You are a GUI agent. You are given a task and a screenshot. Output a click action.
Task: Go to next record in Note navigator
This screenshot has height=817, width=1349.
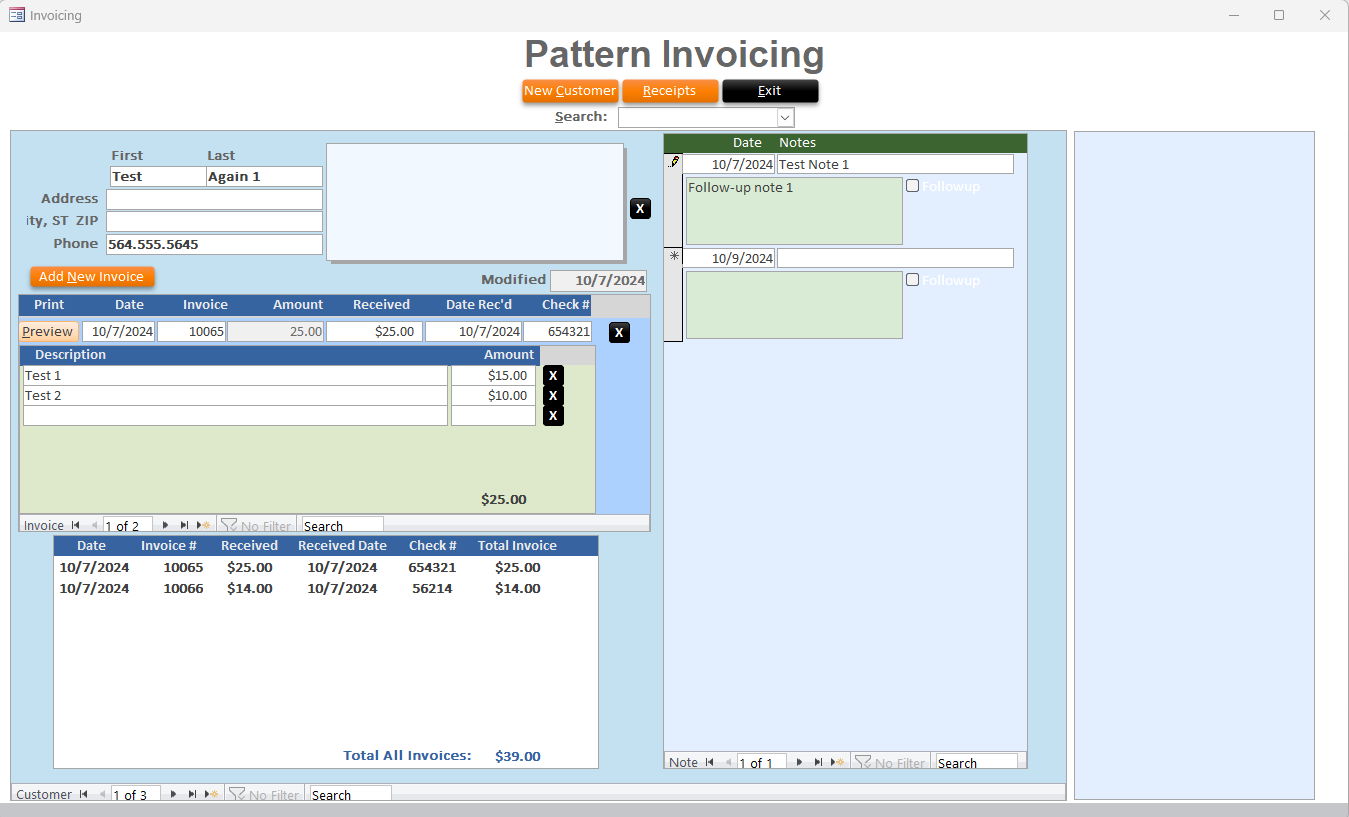point(799,762)
